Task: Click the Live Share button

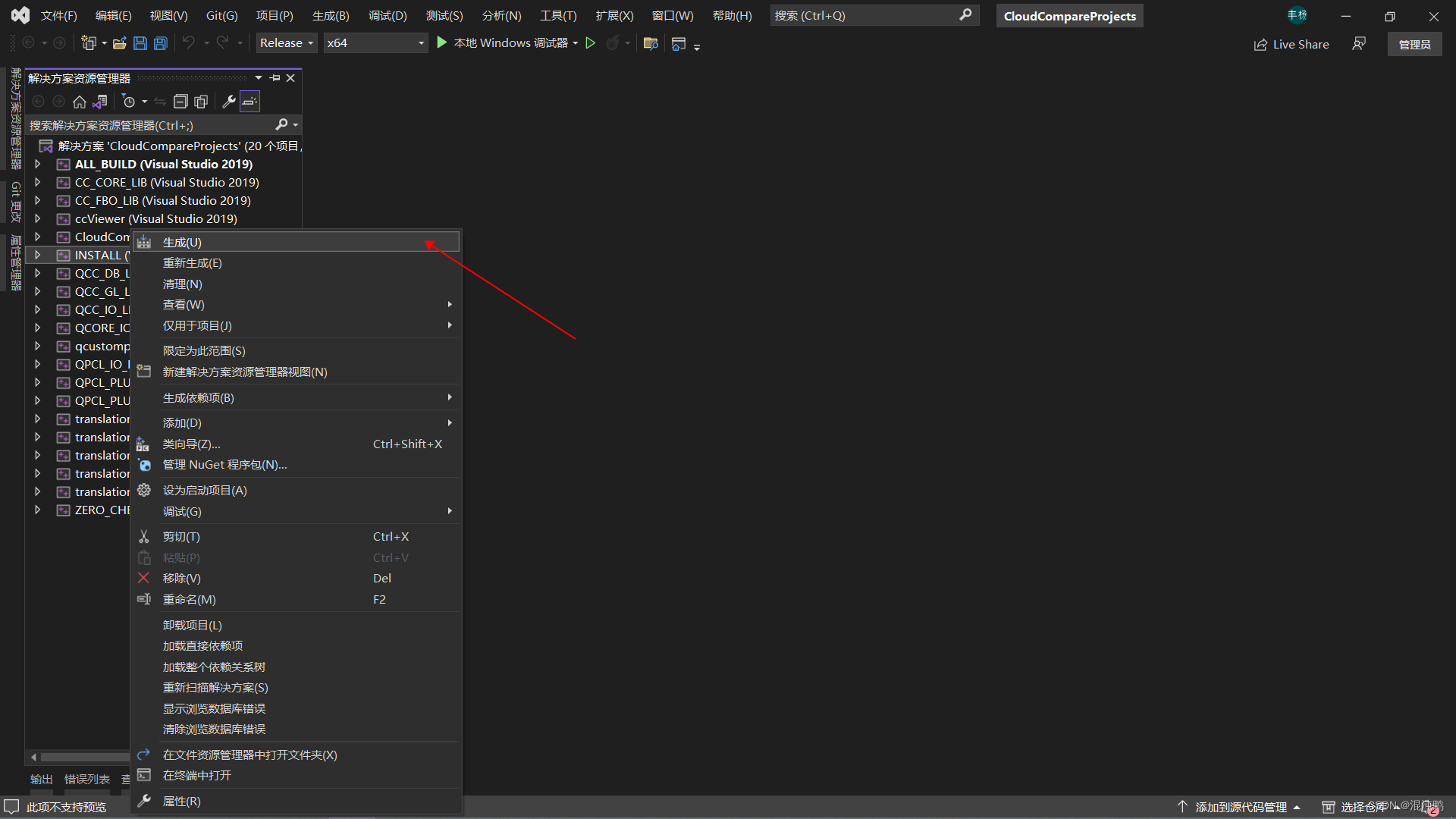Action: [x=1291, y=44]
